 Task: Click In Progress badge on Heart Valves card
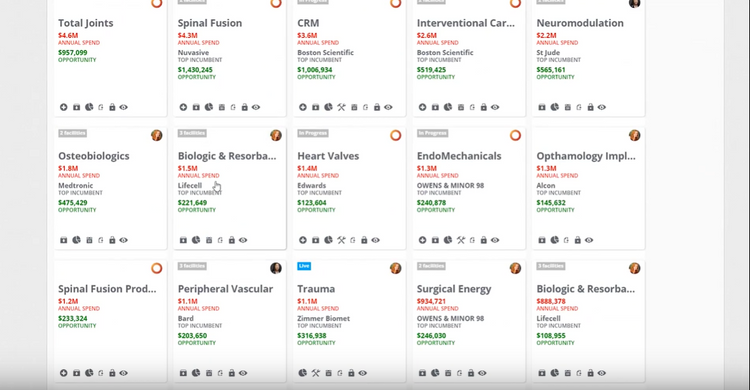313,133
